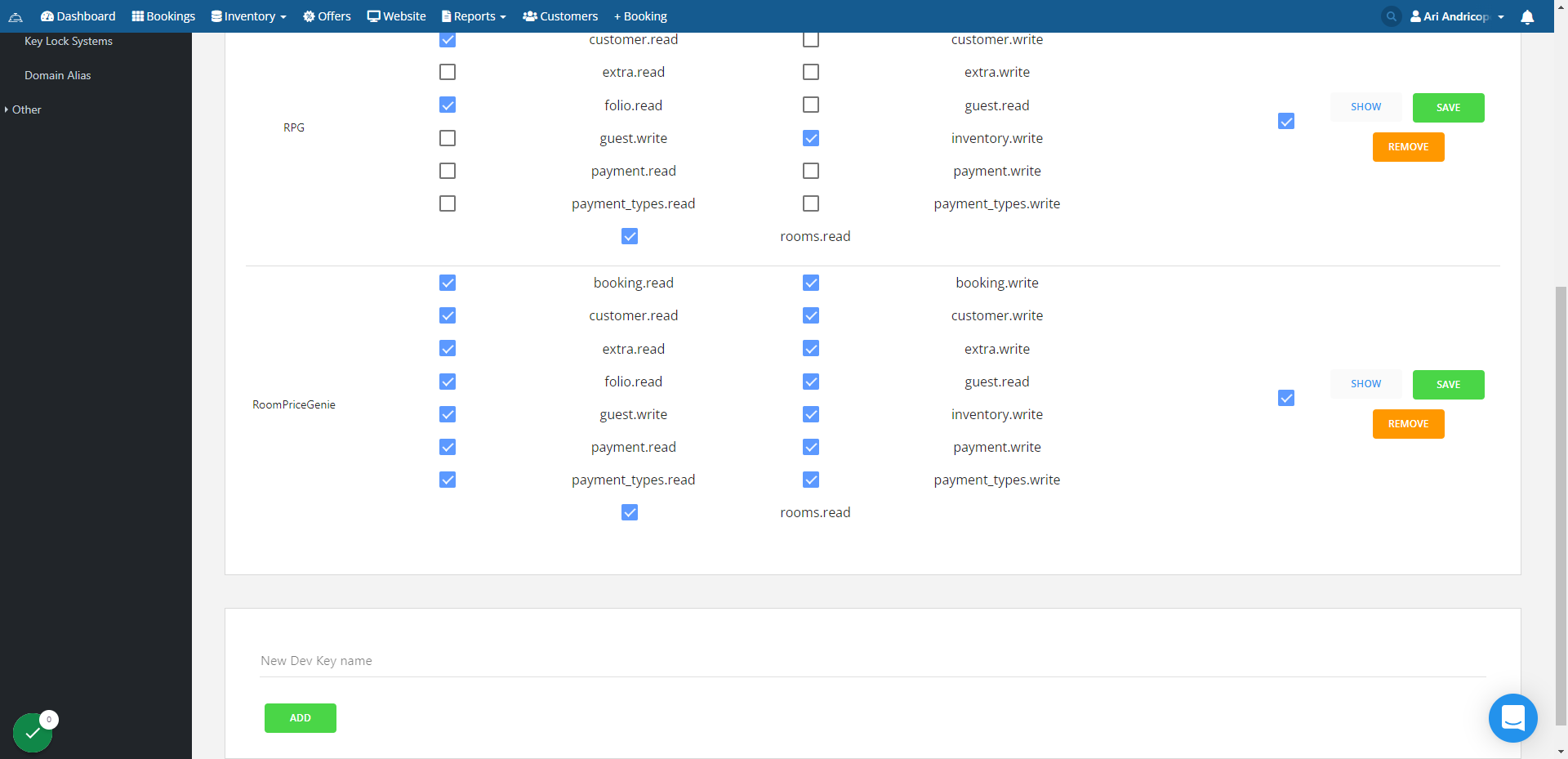Enable RPG guest.write checkbox
1568x759 pixels.
pyautogui.click(x=448, y=138)
